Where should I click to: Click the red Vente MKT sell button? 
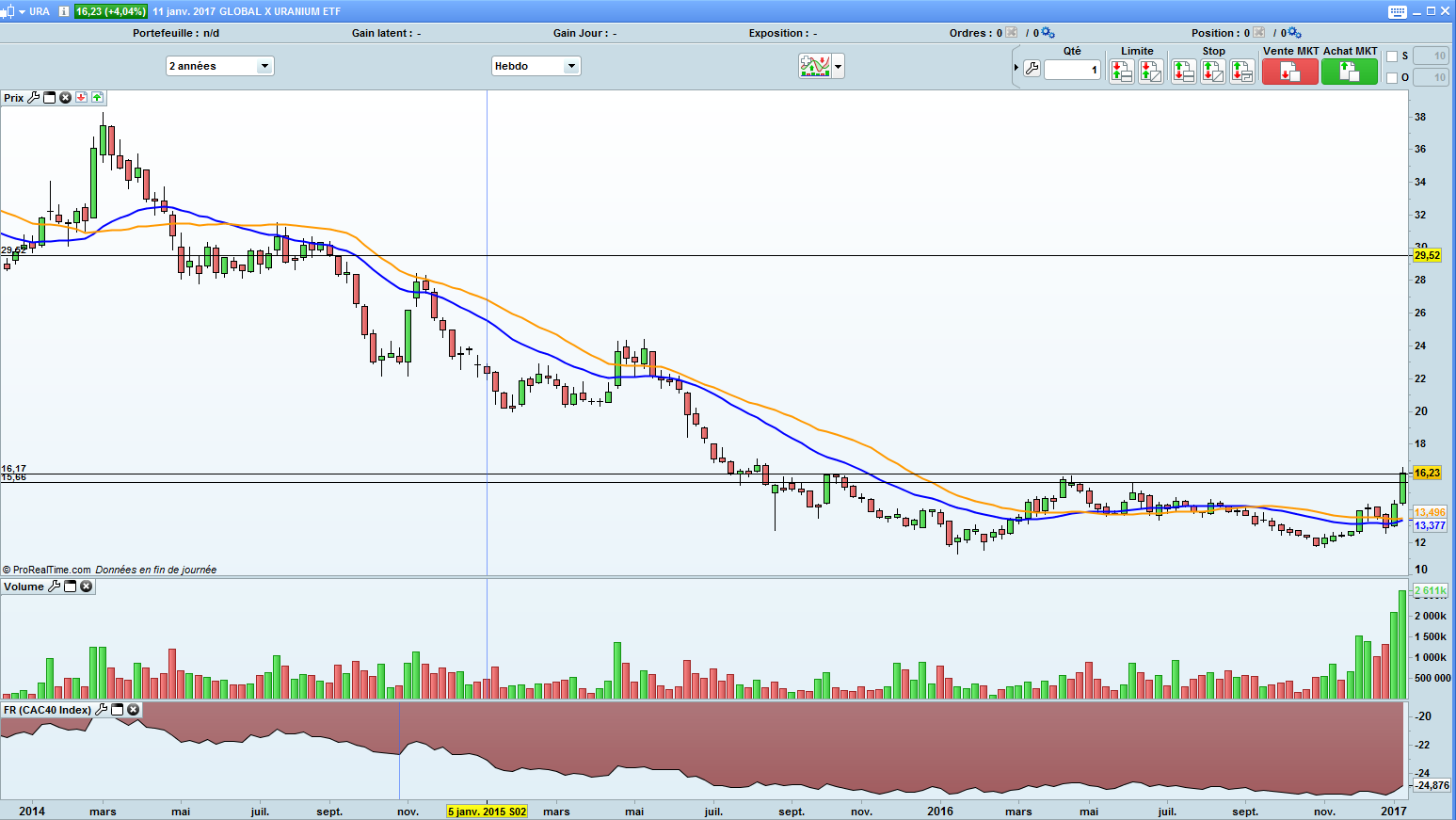1289,72
